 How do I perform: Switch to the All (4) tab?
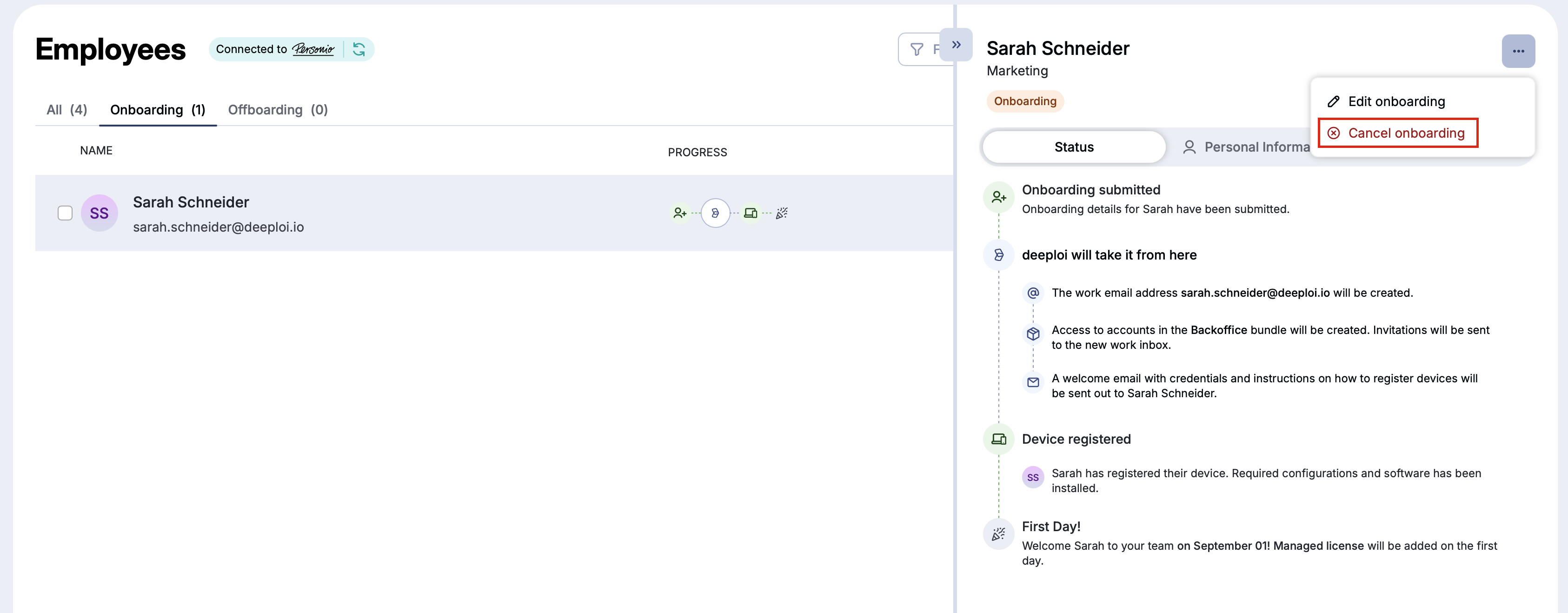click(67, 110)
